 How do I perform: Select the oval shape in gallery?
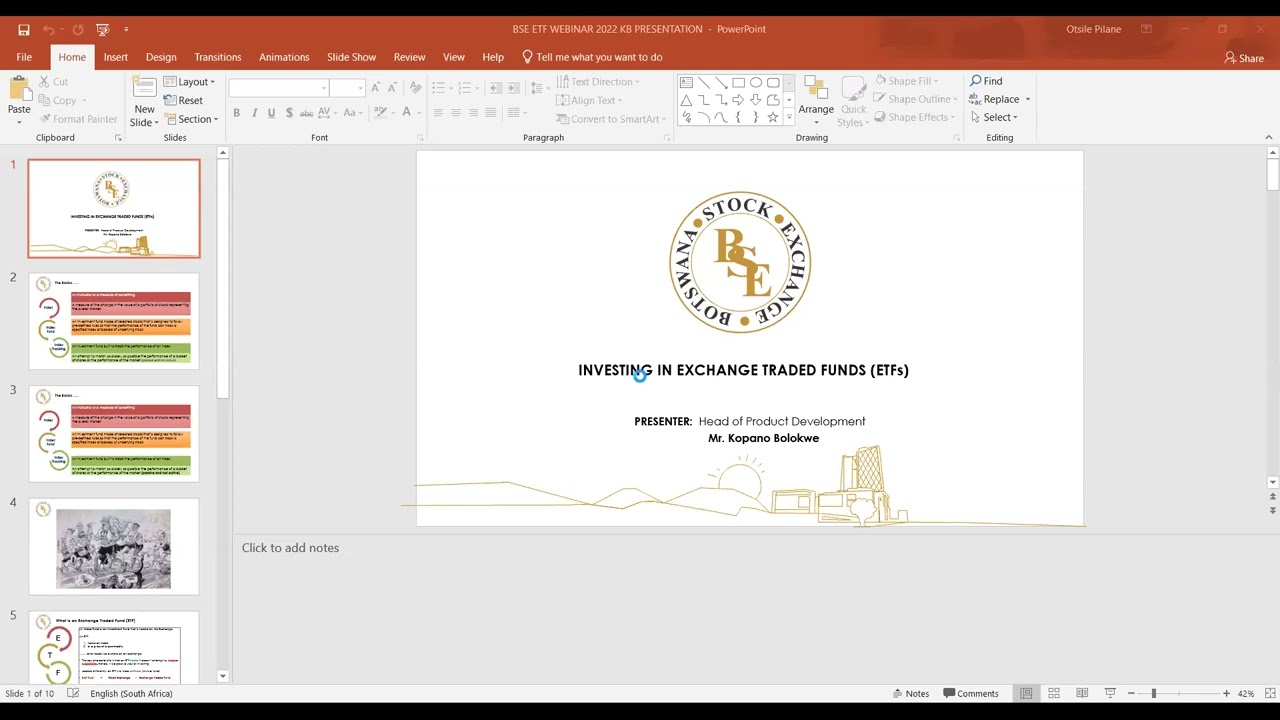coord(755,82)
